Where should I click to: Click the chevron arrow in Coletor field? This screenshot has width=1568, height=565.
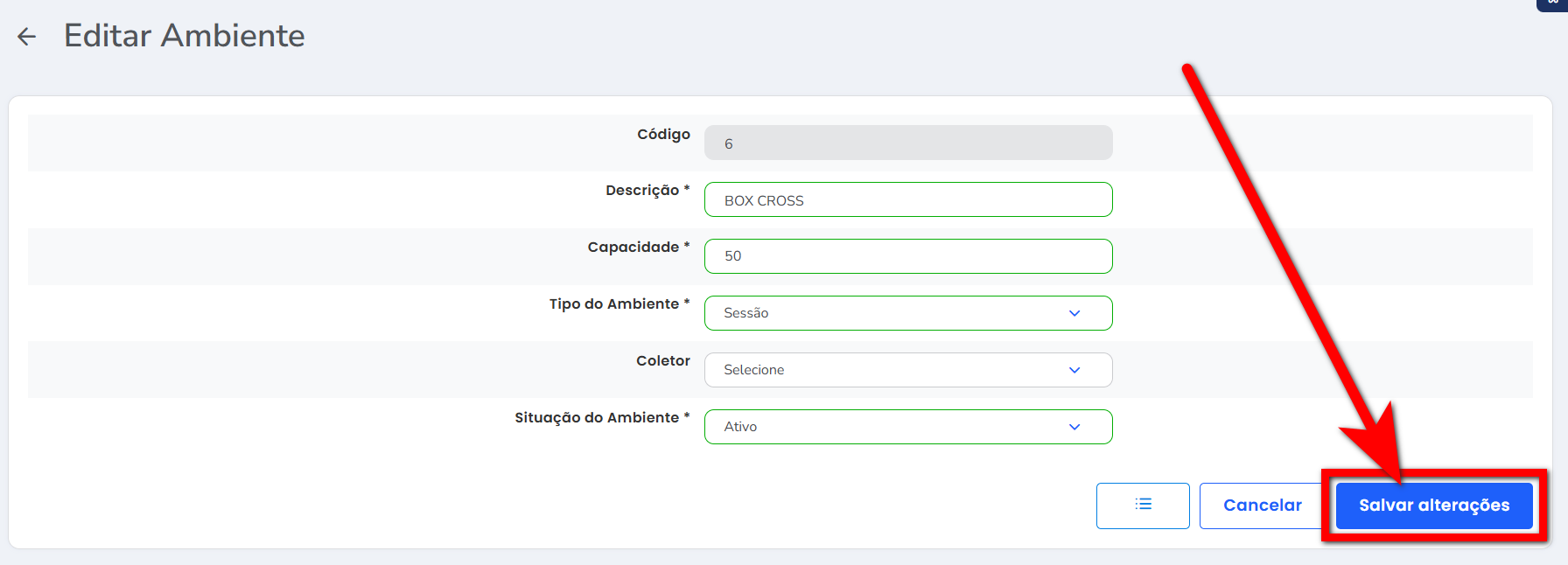pos(1074,370)
